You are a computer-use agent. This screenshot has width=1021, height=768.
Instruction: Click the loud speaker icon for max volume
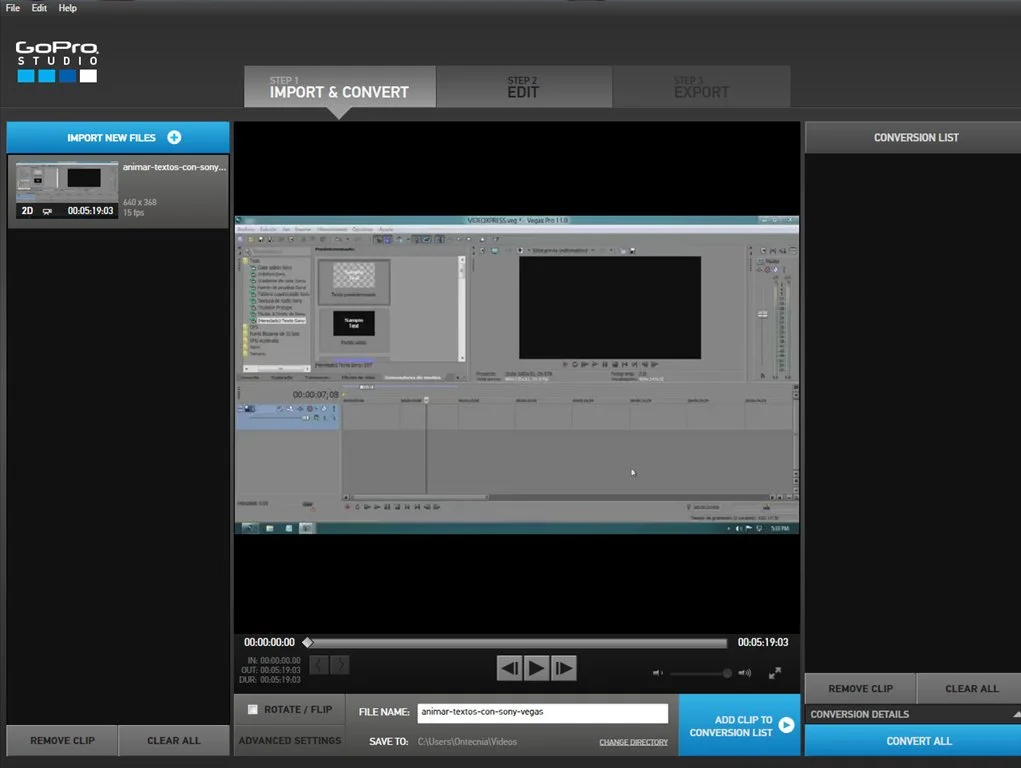[x=744, y=674]
